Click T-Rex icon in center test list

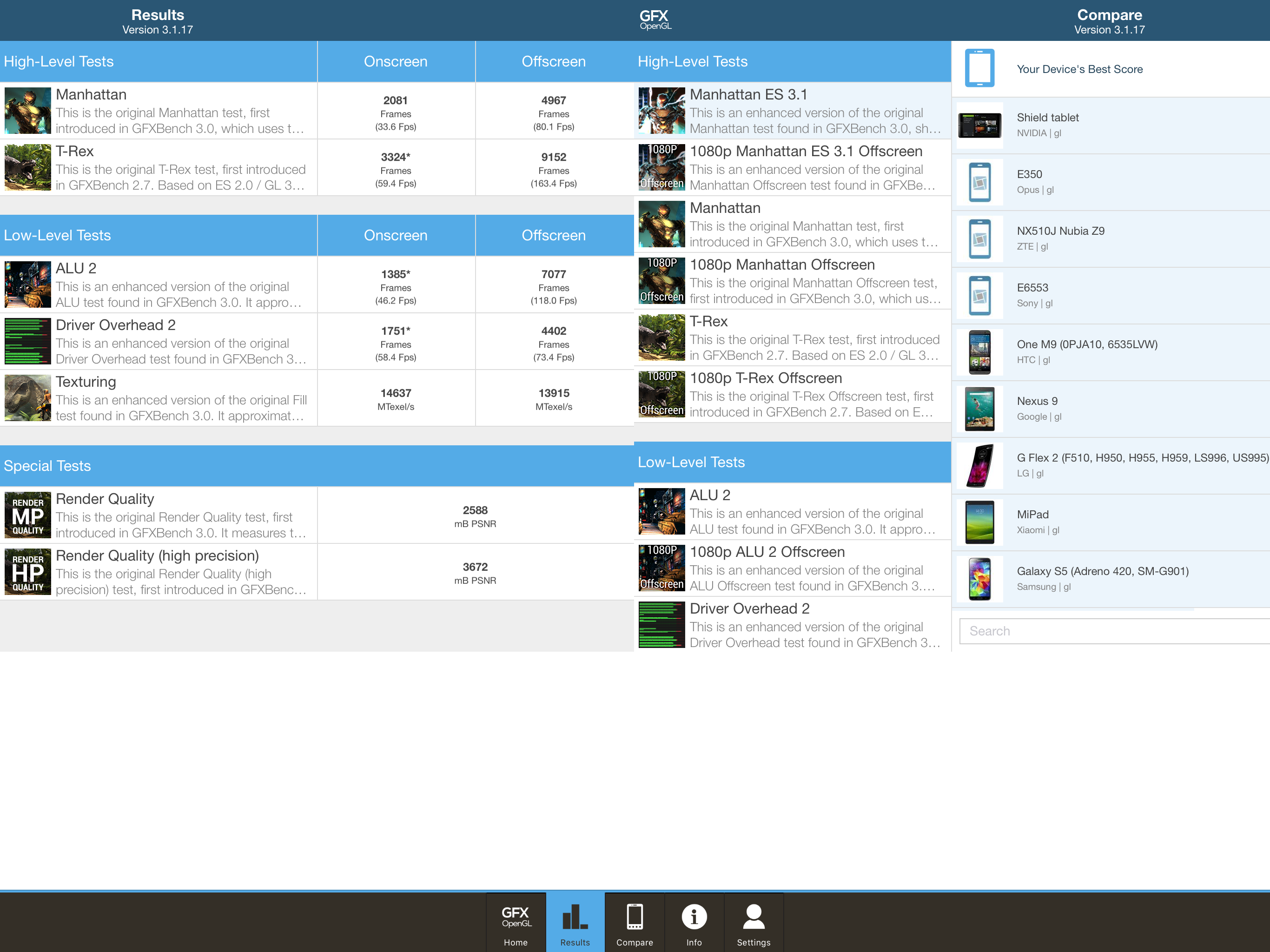coord(661,337)
